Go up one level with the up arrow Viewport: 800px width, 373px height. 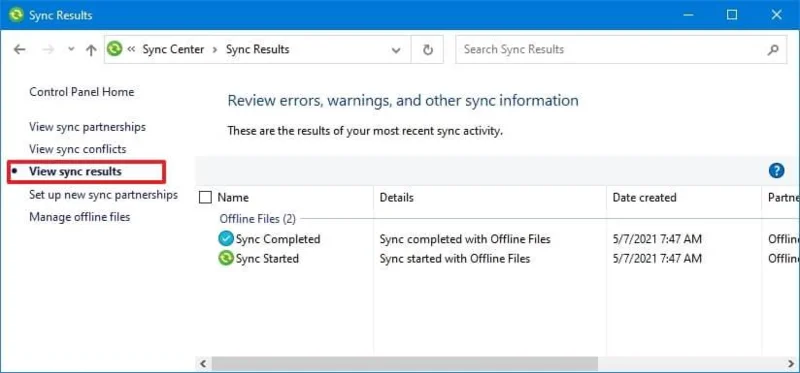click(x=91, y=49)
